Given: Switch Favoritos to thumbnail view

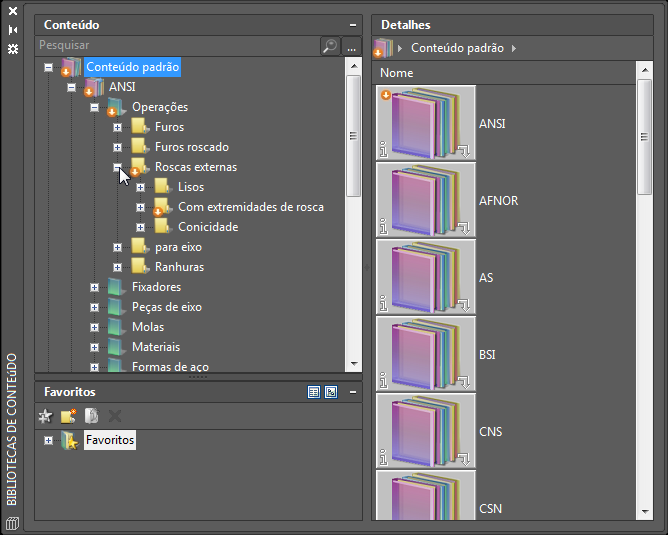Looking at the screenshot, I should click(x=331, y=392).
